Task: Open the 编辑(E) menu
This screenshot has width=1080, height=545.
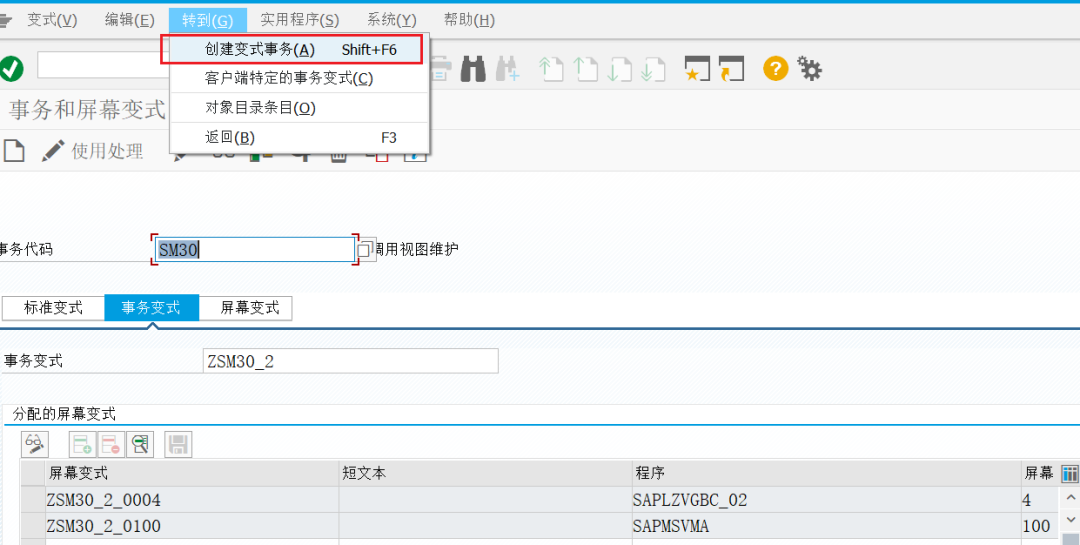Action: [x=129, y=20]
